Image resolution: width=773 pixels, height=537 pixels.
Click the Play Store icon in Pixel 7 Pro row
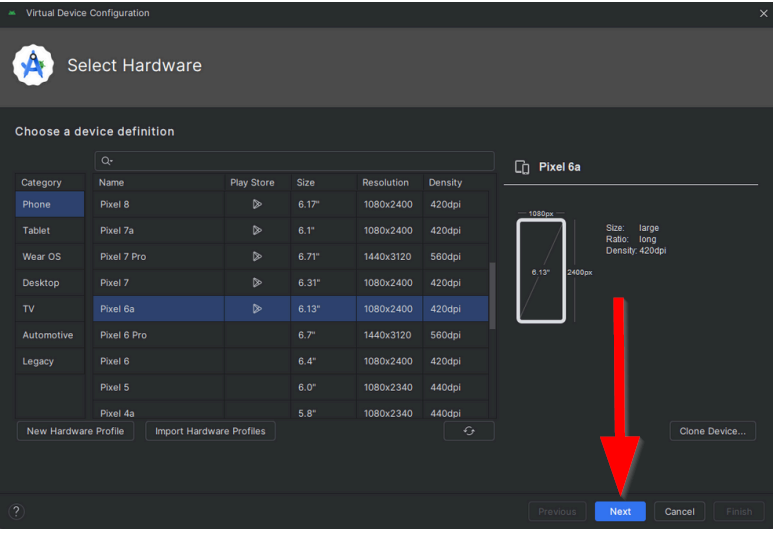point(257,256)
